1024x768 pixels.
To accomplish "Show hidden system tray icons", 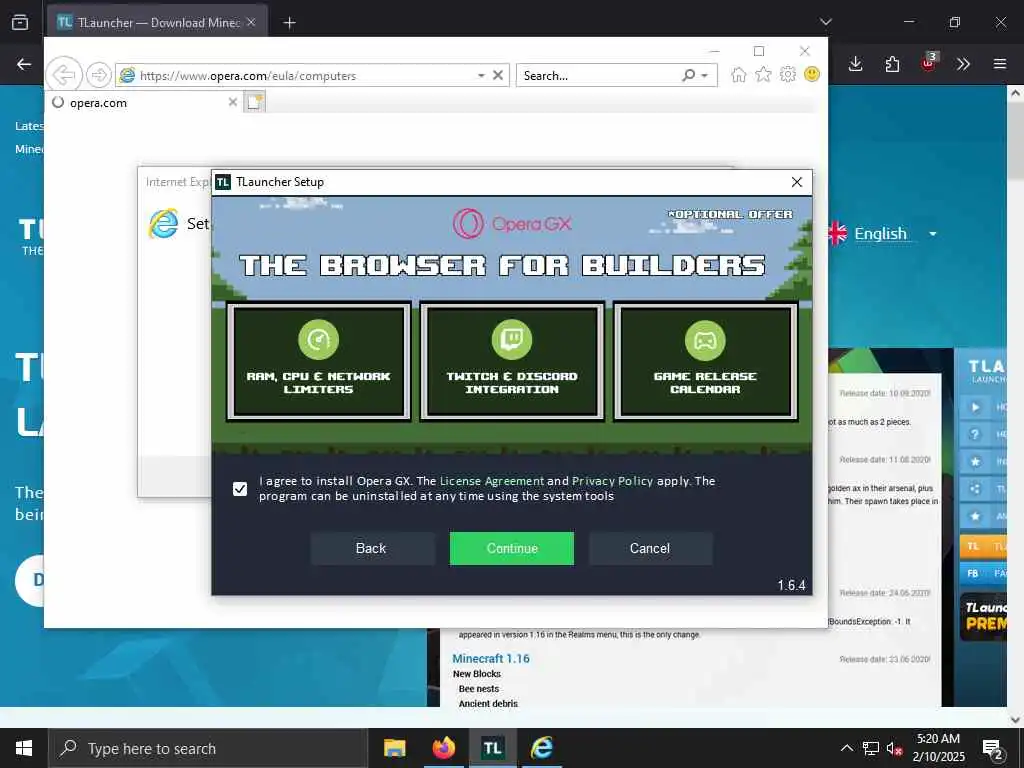I will [x=846, y=748].
